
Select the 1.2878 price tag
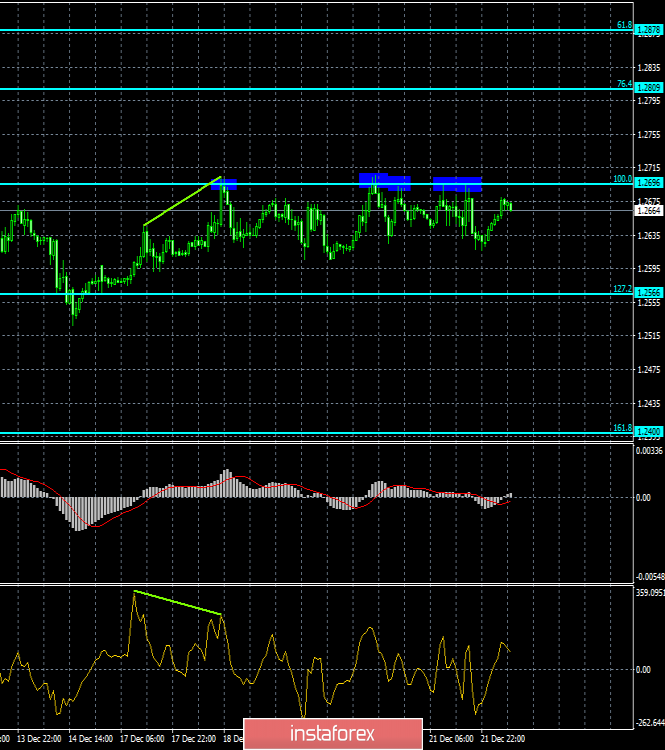tap(649, 30)
